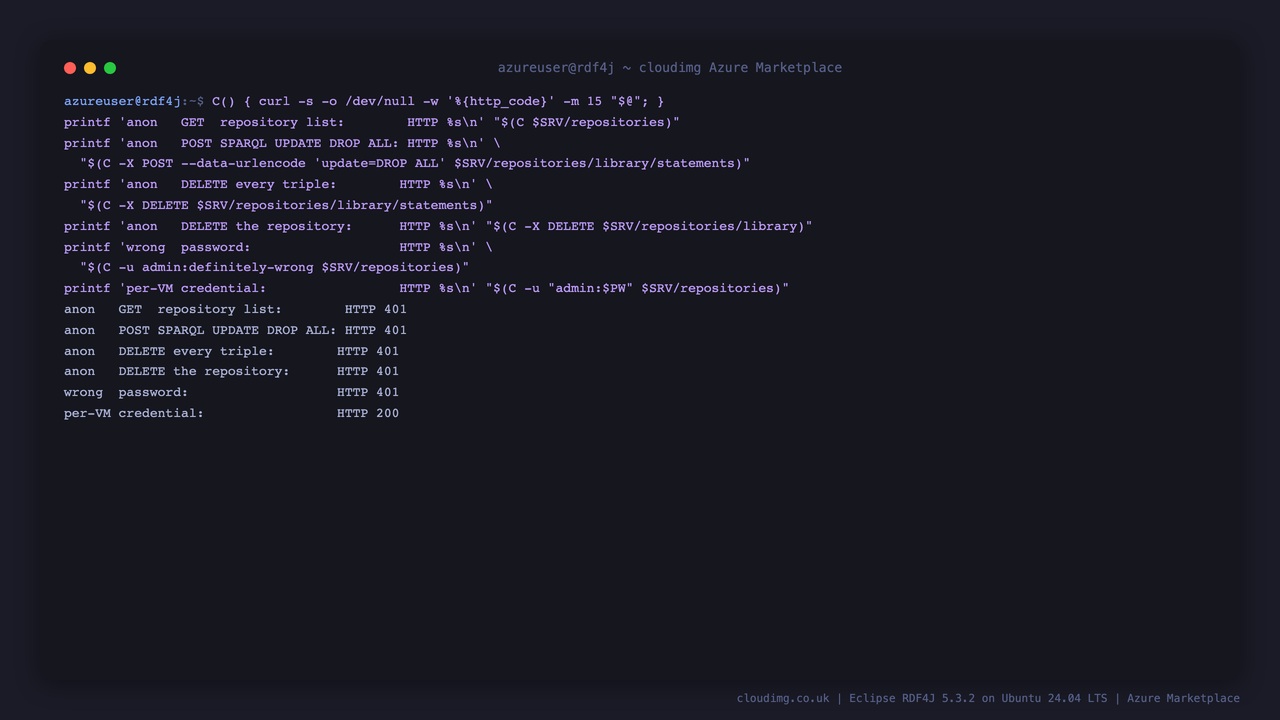Viewport: 1280px width, 720px height.
Task: Click the terminal title 'azureuser@rdf4j ~ cloudimg Azure Marketplace'
Action: pyautogui.click(x=670, y=68)
